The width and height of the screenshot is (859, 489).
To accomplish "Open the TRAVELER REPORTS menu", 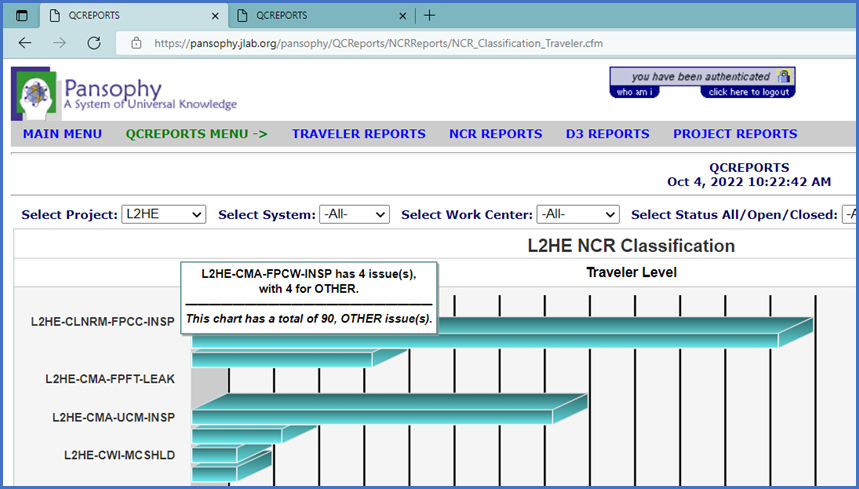I will (x=358, y=134).
